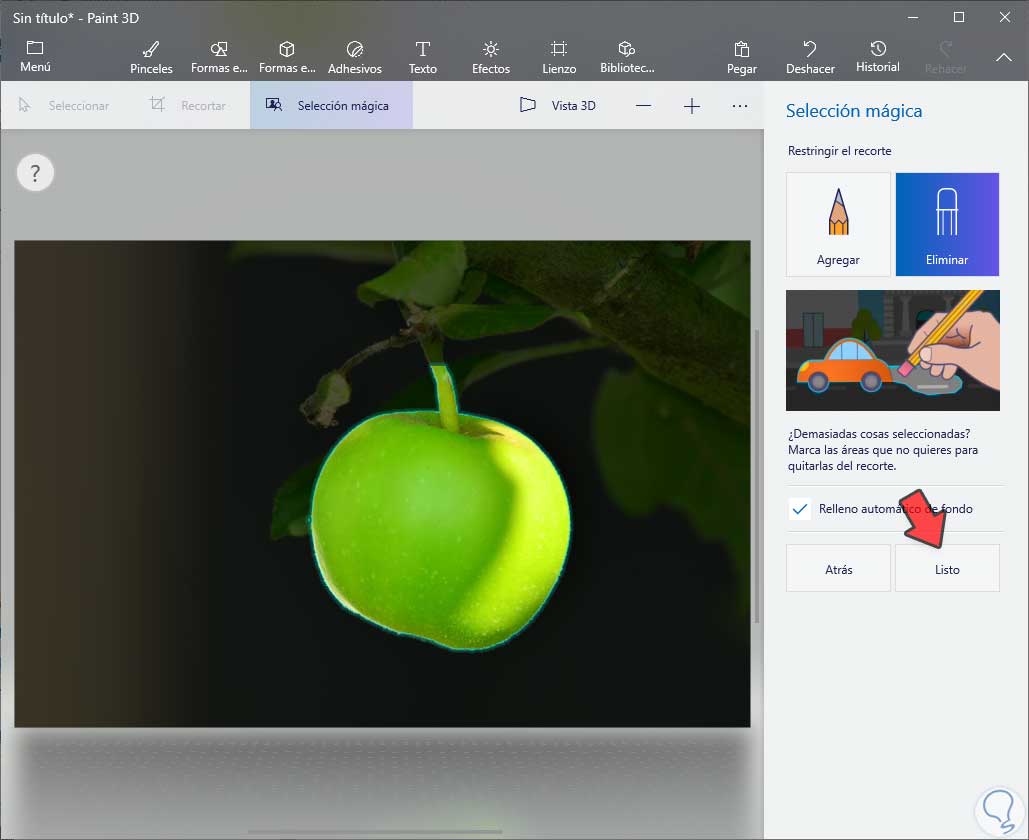This screenshot has width=1029, height=840.
Task: Zoom out with the minus button
Action: [x=643, y=106]
